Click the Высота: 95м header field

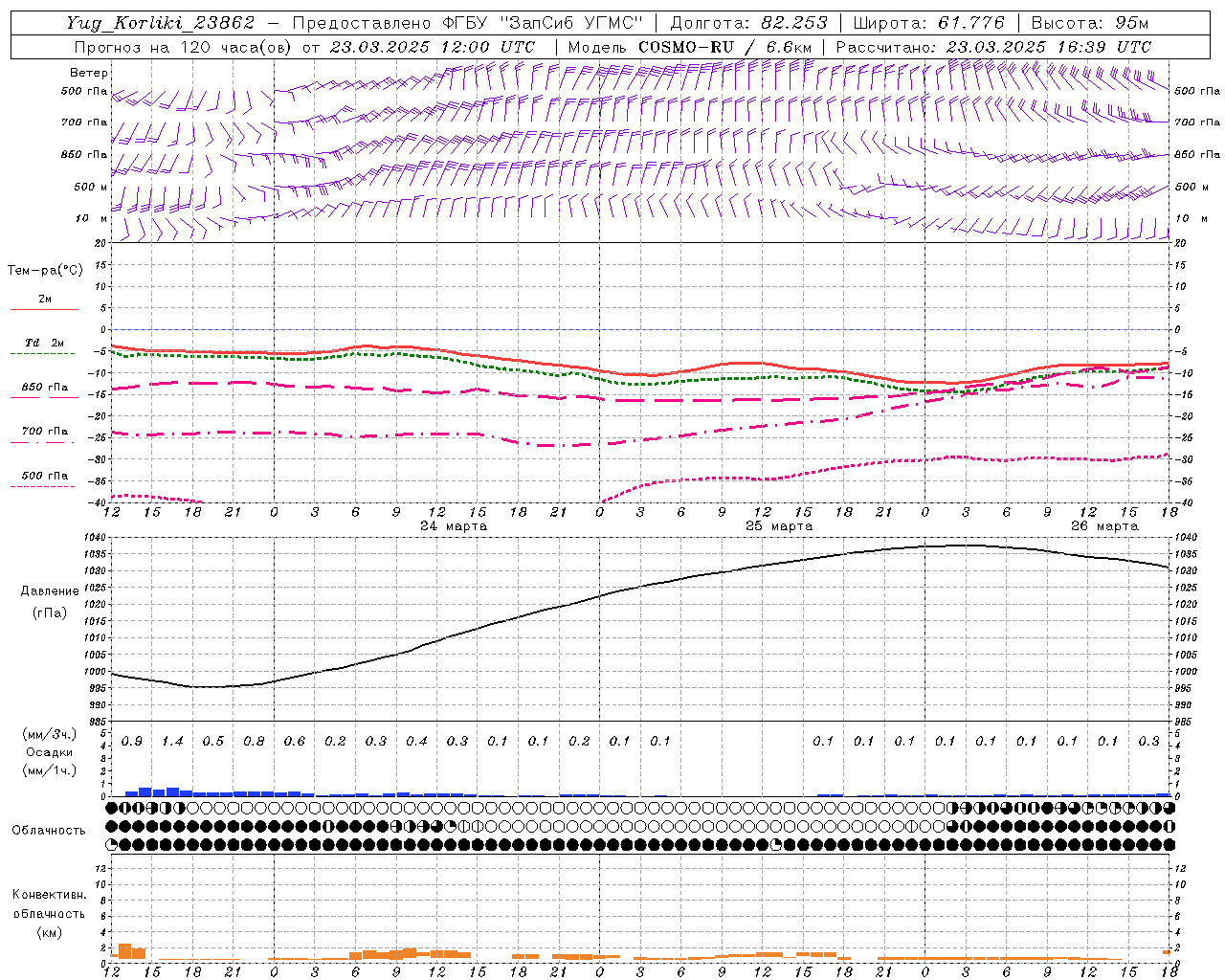[1090, 23]
